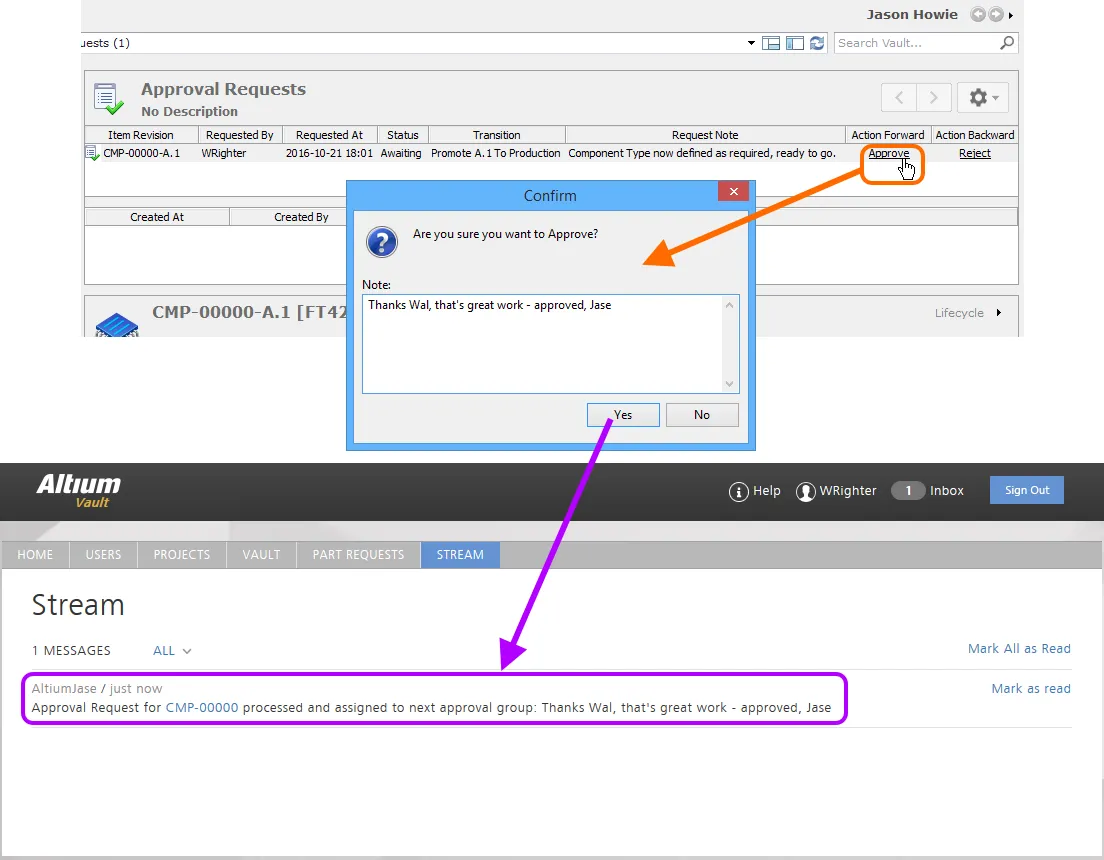The width and height of the screenshot is (1104, 860).
Task: Click the Reject link in the request row
Action: pos(974,153)
